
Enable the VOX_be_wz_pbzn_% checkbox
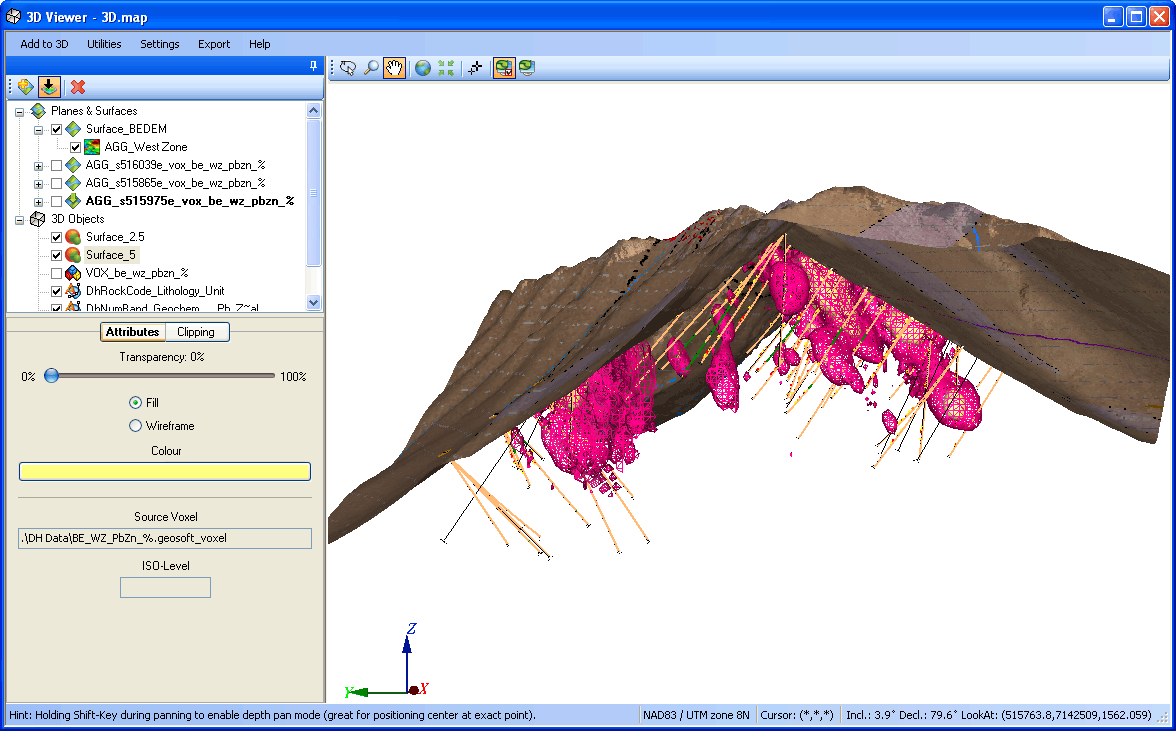click(57, 273)
